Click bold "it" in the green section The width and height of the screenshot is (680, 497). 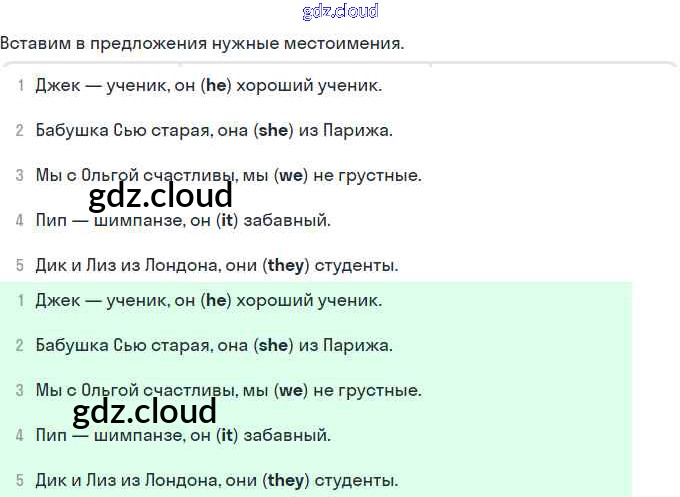pyautogui.click(x=227, y=435)
